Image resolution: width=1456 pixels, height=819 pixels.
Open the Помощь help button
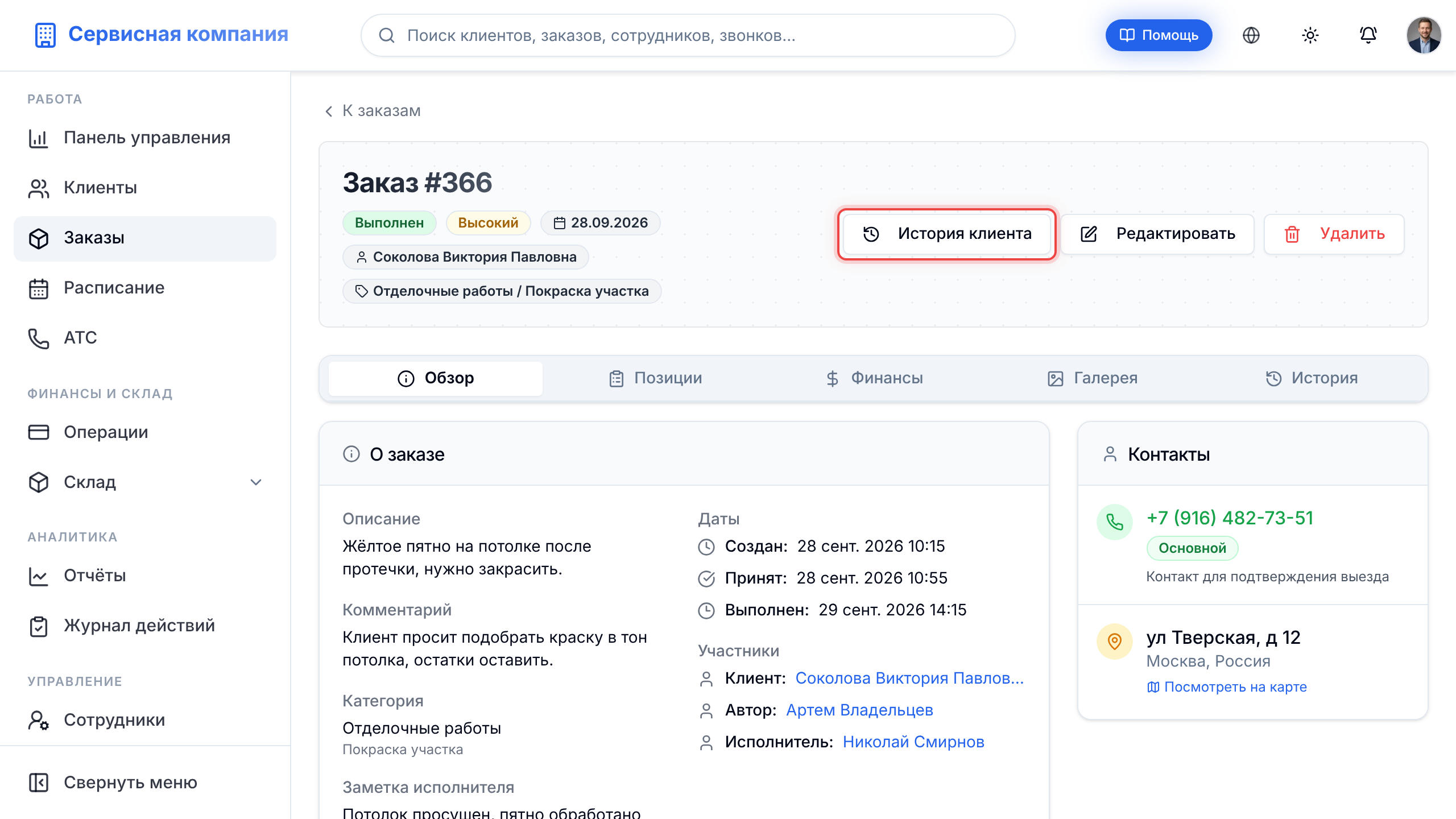(x=1159, y=35)
